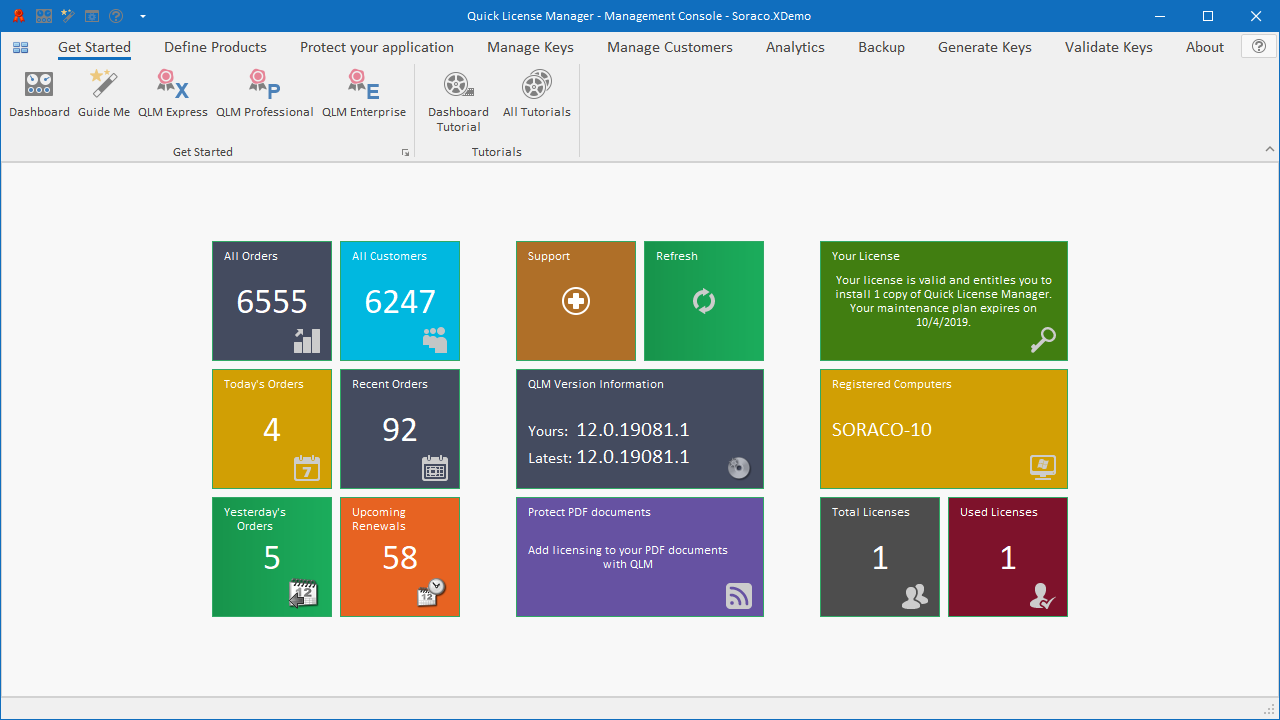Click the Support tile plus icon
1280x720 pixels.
[576, 301]
